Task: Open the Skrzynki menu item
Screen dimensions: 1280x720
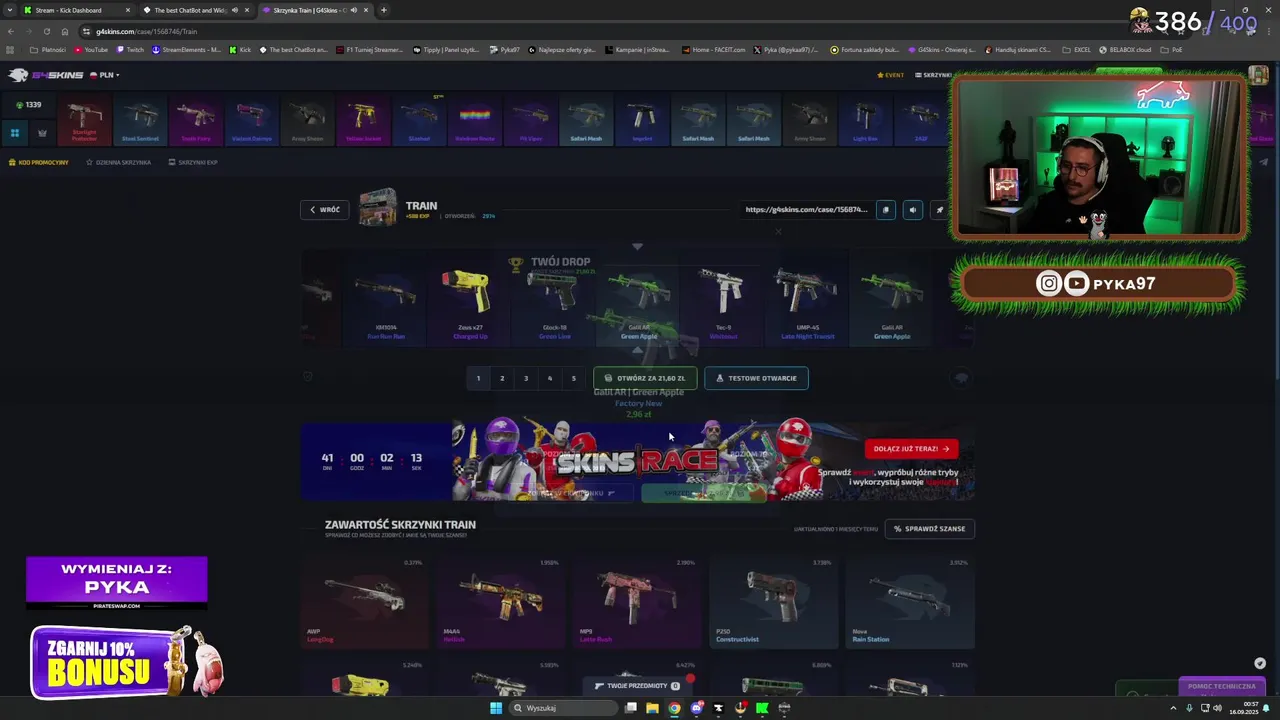Action: [x=933, y=75]
